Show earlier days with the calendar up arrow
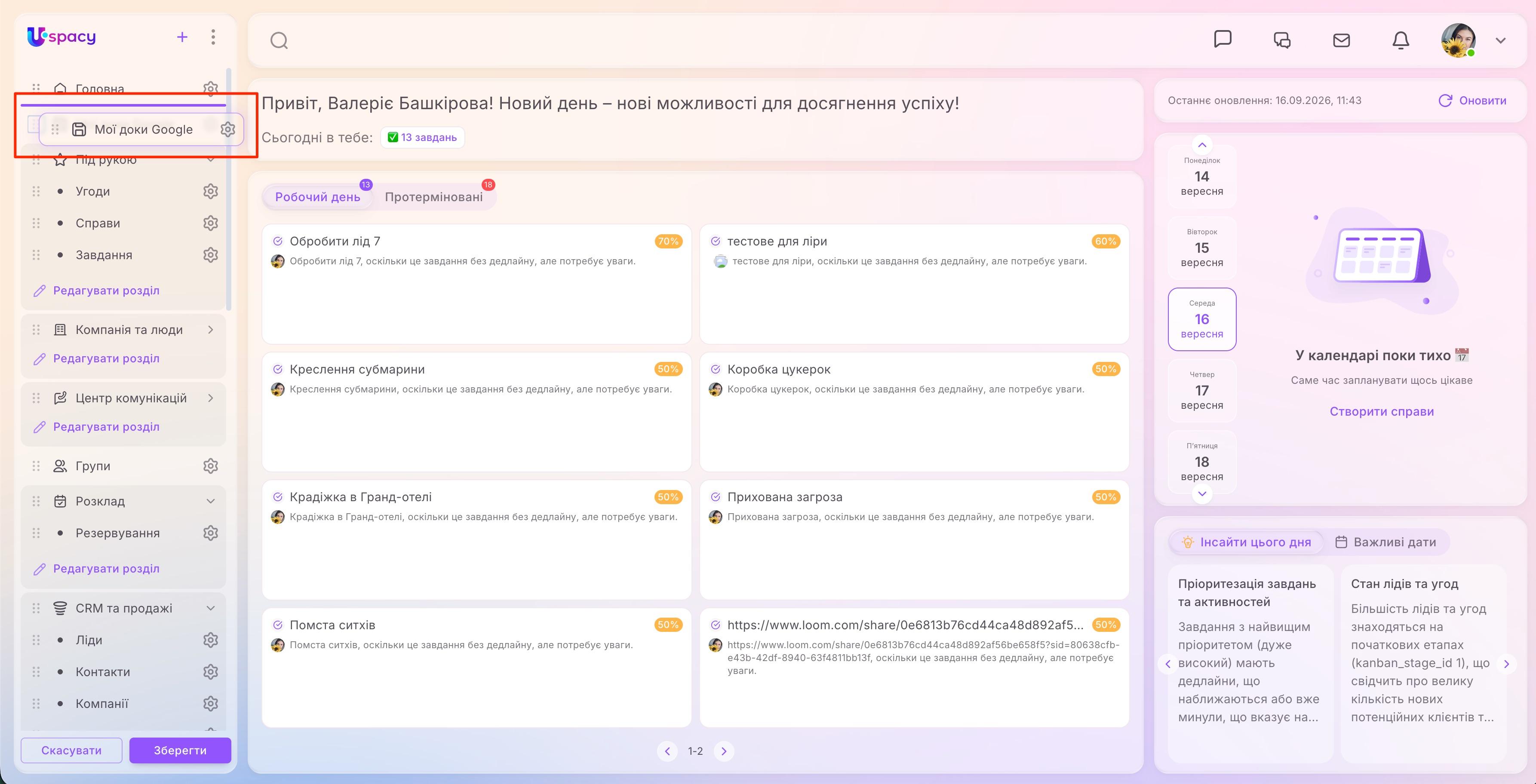 pos(1202,145)
